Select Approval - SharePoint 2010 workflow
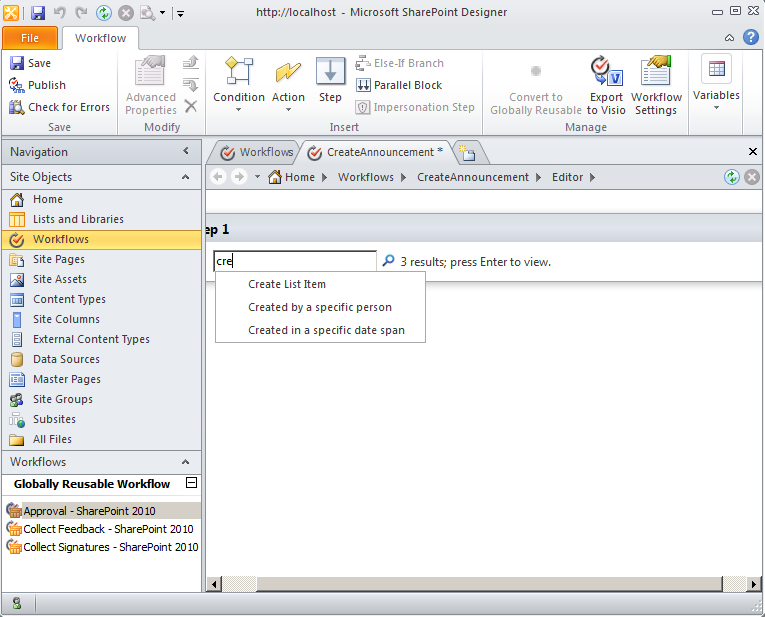Screen dimensions: 765x617 [102, 511]
